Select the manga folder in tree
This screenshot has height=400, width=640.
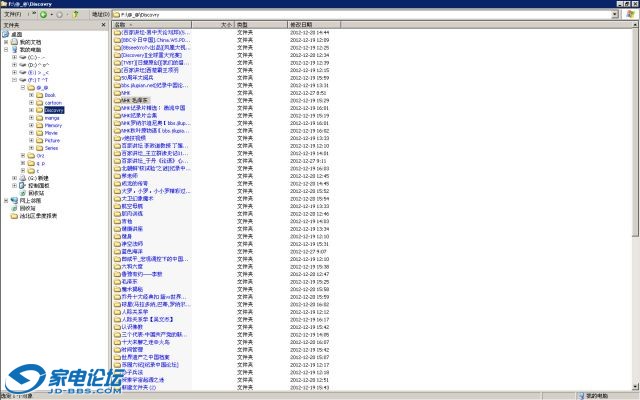[x=52, y=118]
